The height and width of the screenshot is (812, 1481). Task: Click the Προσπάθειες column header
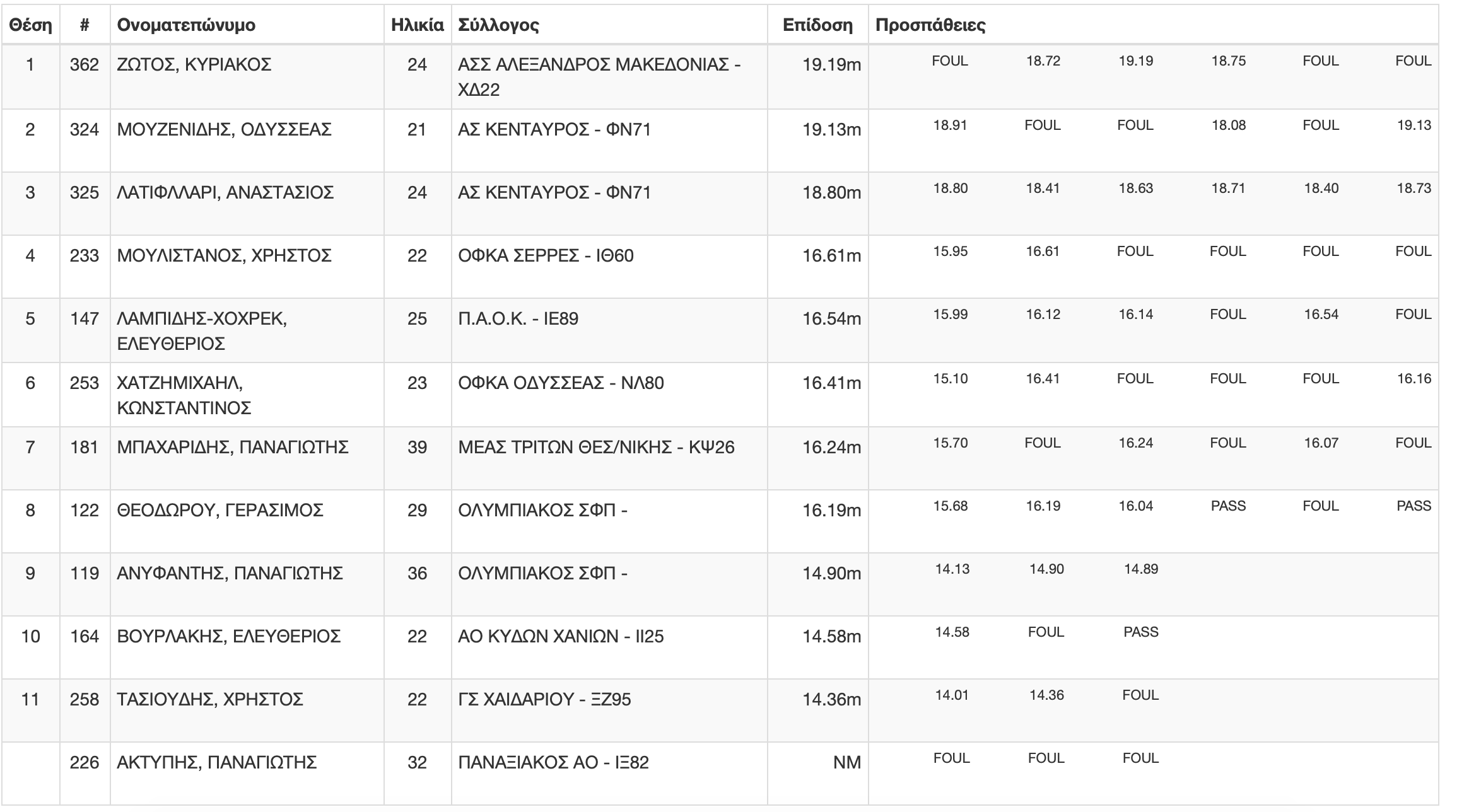[930, 25]
